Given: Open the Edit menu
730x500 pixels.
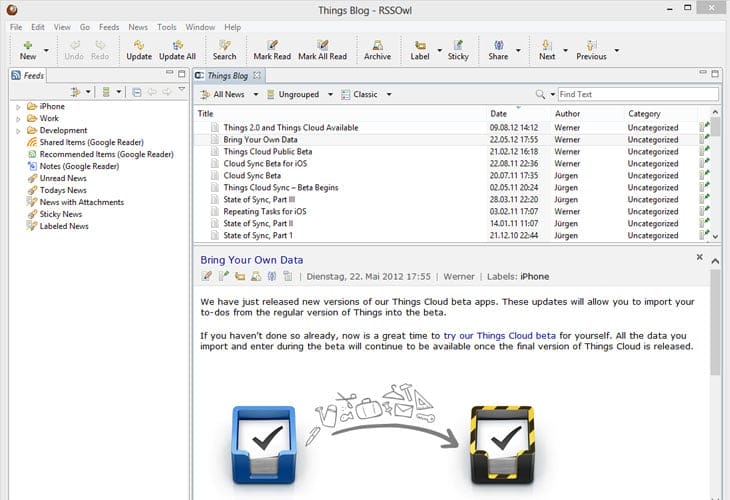Looking at the screenshot, I should 38,27.
